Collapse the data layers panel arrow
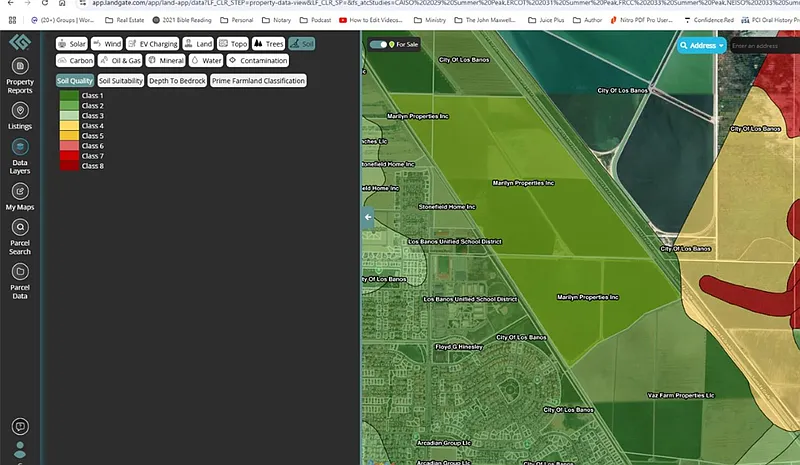The image size is (800, 465). [367, 216]
